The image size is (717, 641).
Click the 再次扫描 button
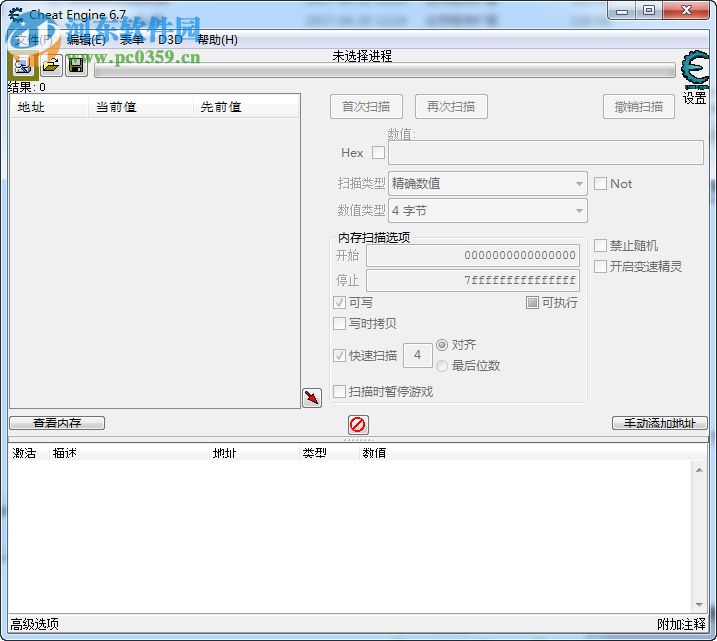(451, 107)
